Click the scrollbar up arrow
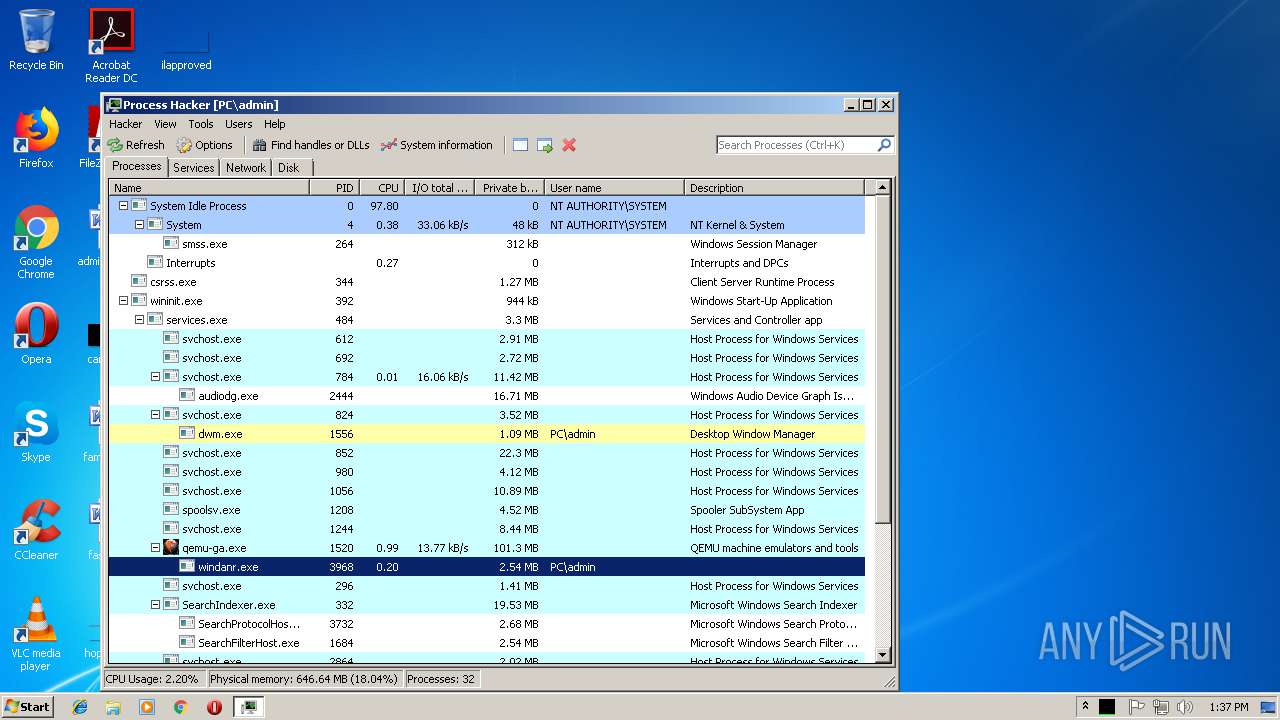 [x=882, y=188]
